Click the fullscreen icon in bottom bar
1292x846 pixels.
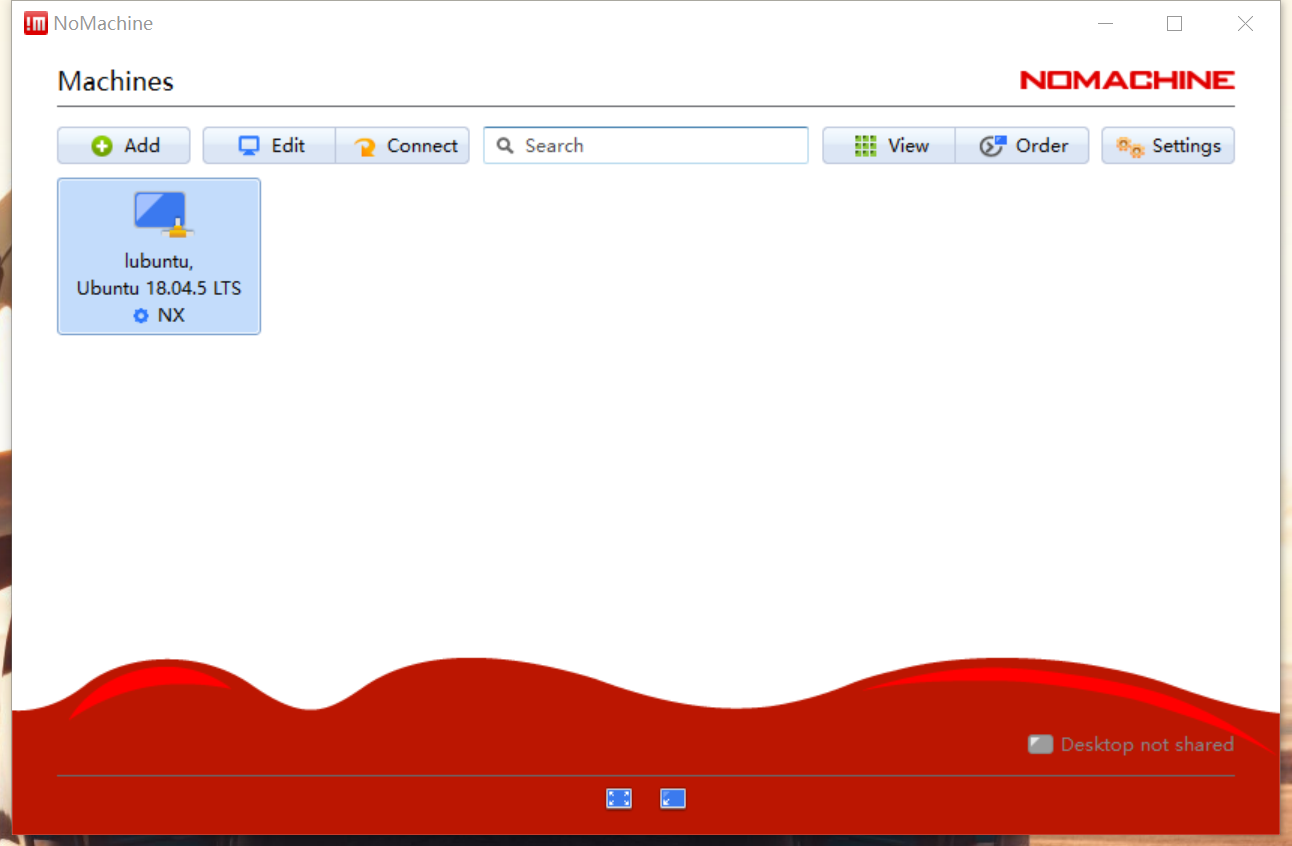click(619, 798)
